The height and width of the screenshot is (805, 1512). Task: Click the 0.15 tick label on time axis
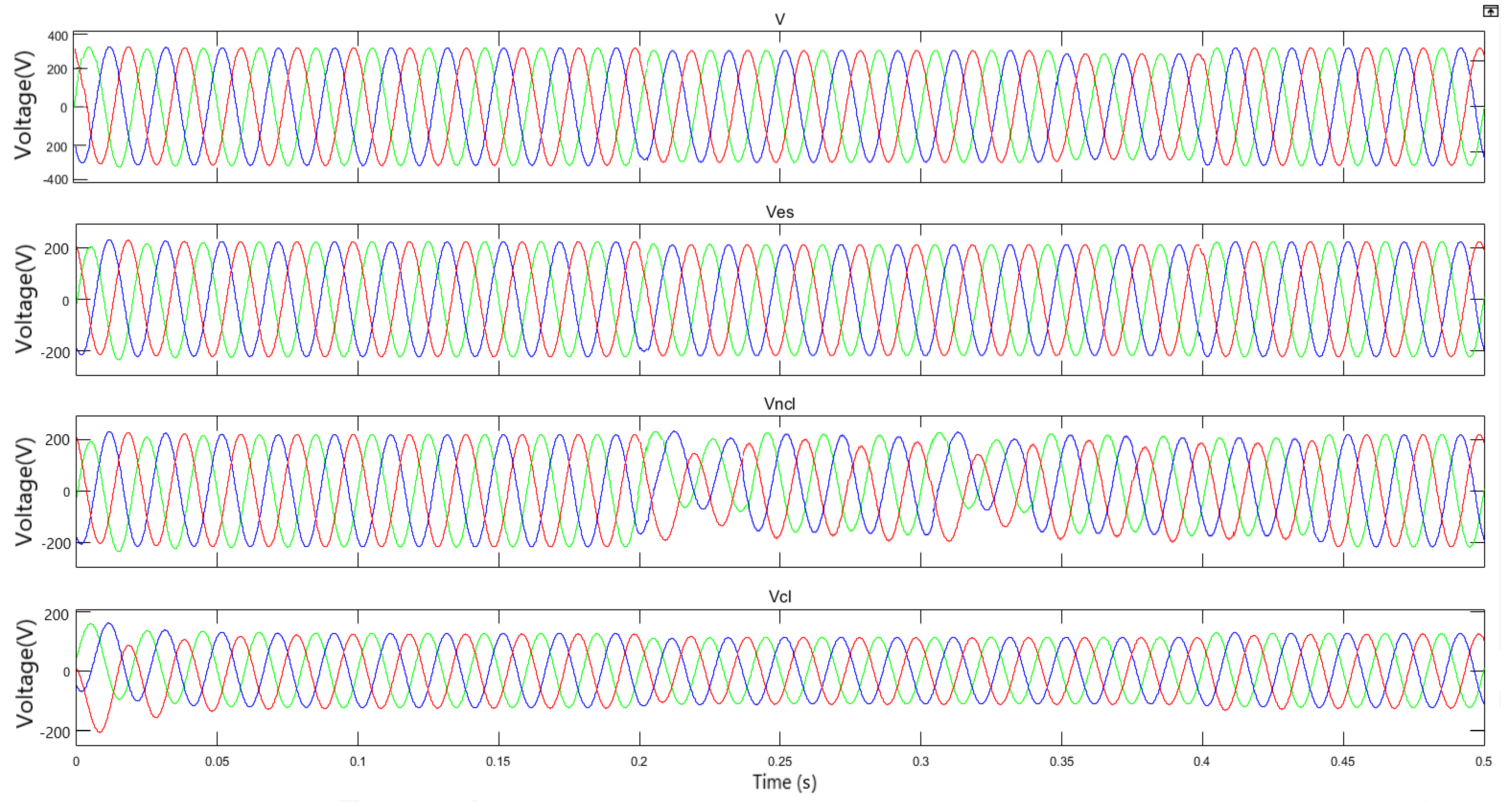[498, 761]
